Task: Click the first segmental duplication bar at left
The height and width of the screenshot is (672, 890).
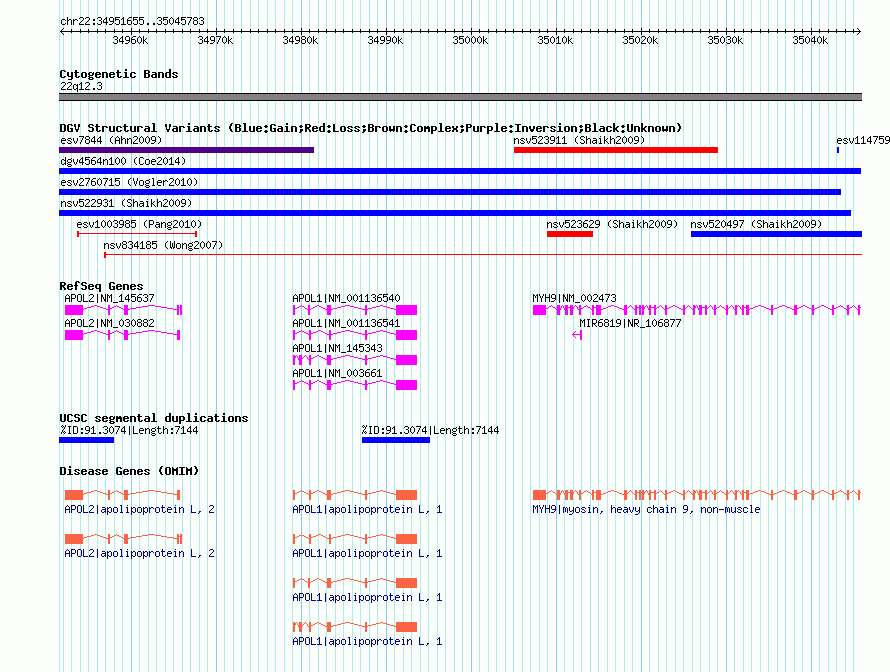Action: coord(86,440)
